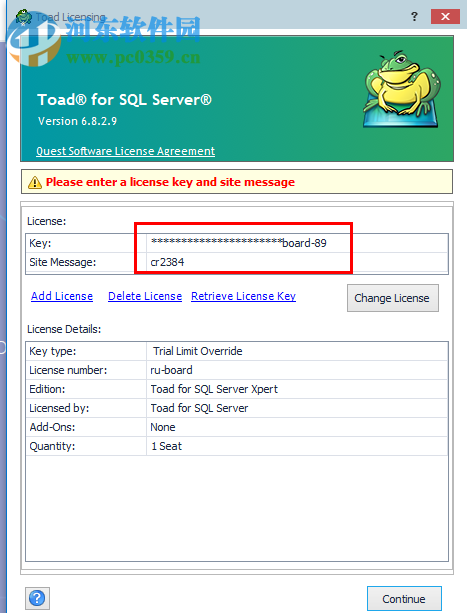
Task: Click the 'Key type:' label
Action: tap(53, 351)
